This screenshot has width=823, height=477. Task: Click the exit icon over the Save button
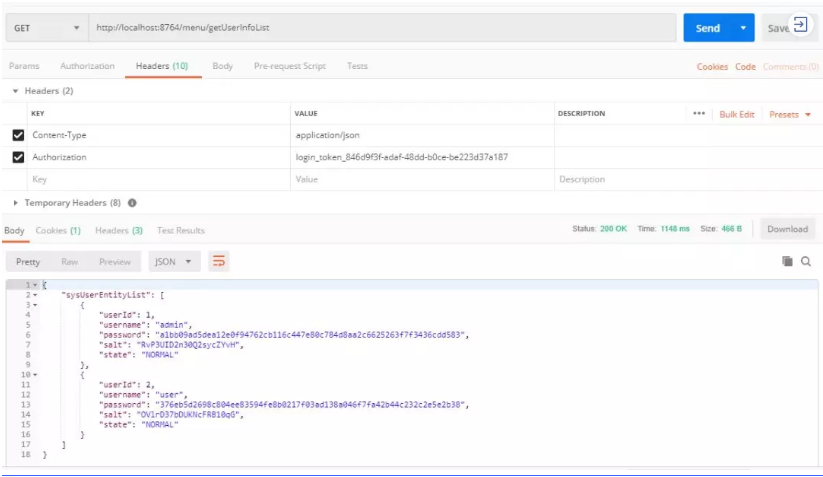800,25
